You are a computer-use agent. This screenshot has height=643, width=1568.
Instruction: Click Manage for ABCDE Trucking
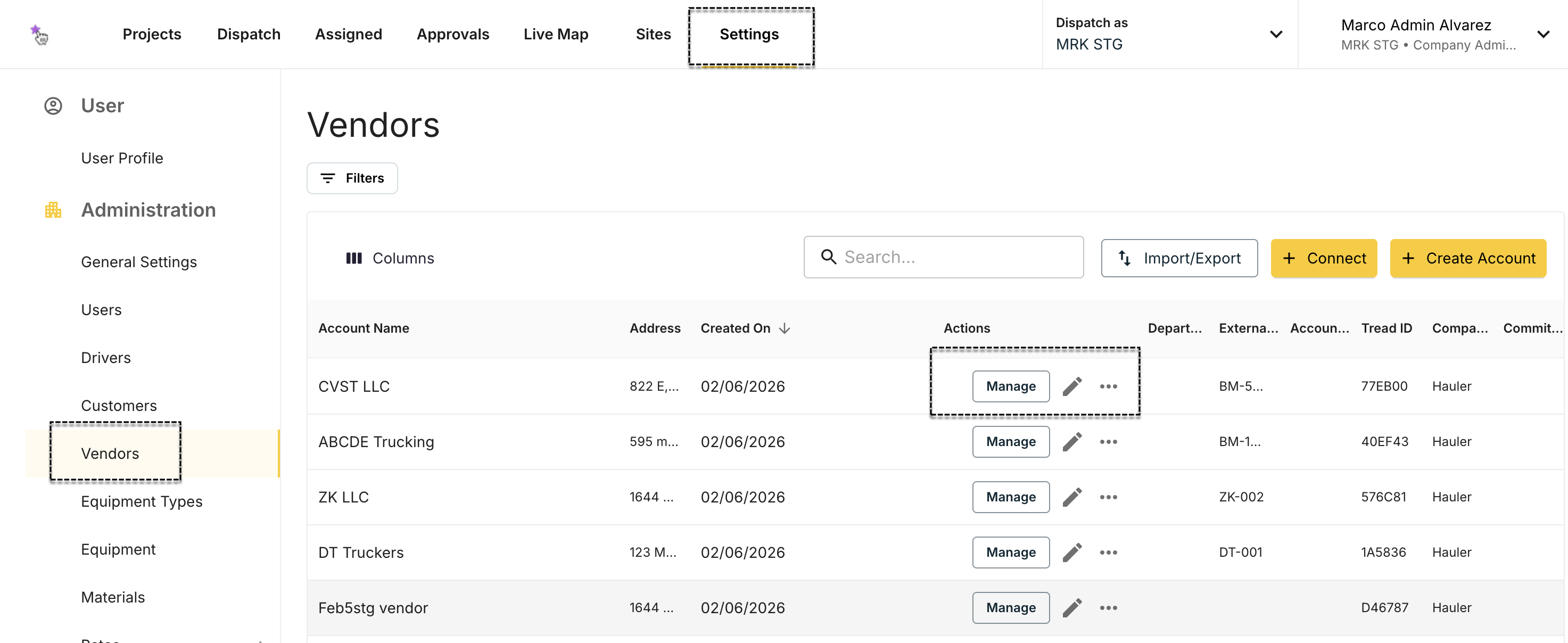click(1010, 442)
